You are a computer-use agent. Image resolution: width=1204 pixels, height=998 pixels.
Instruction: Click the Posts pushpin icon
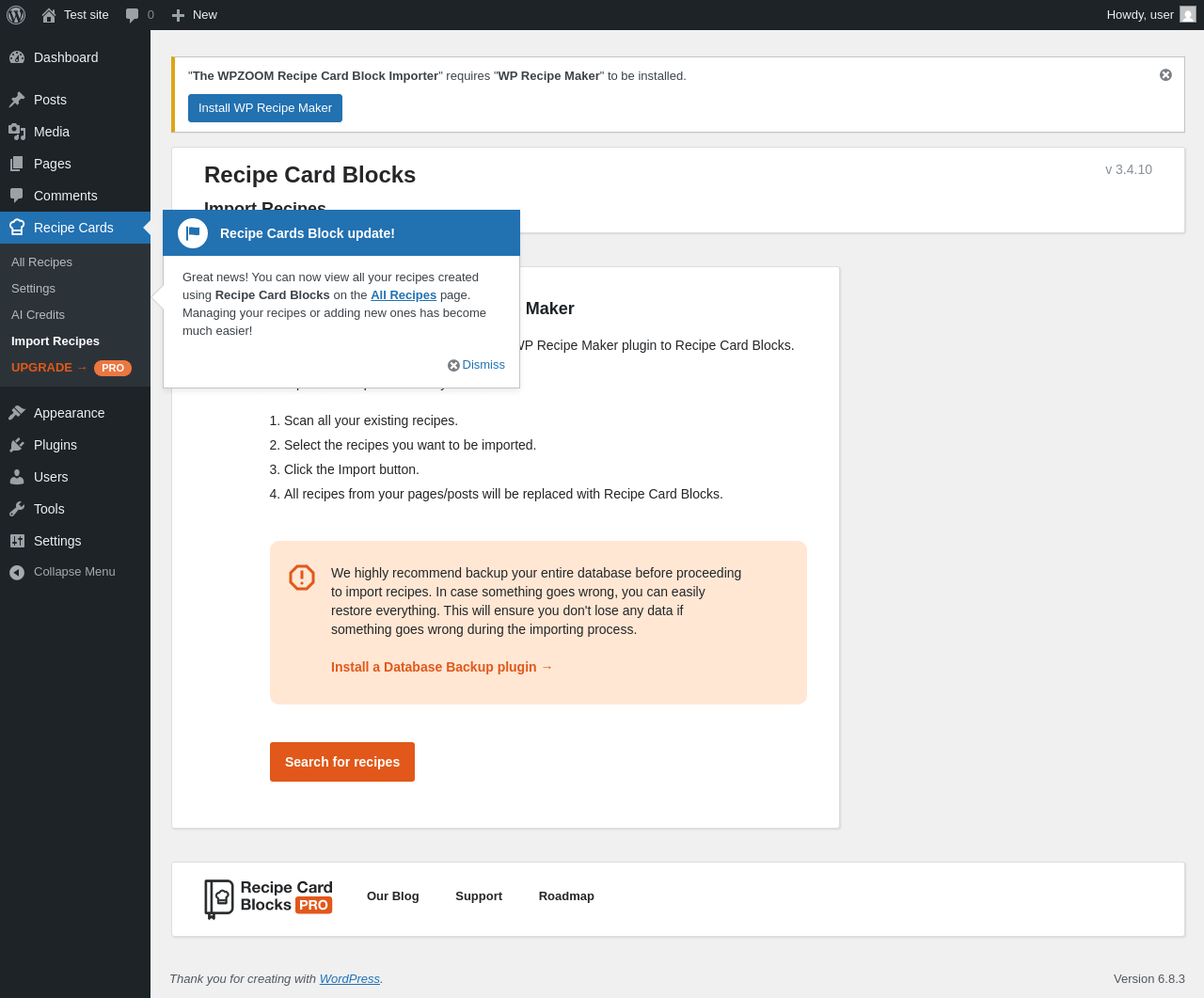coord(17,100)
